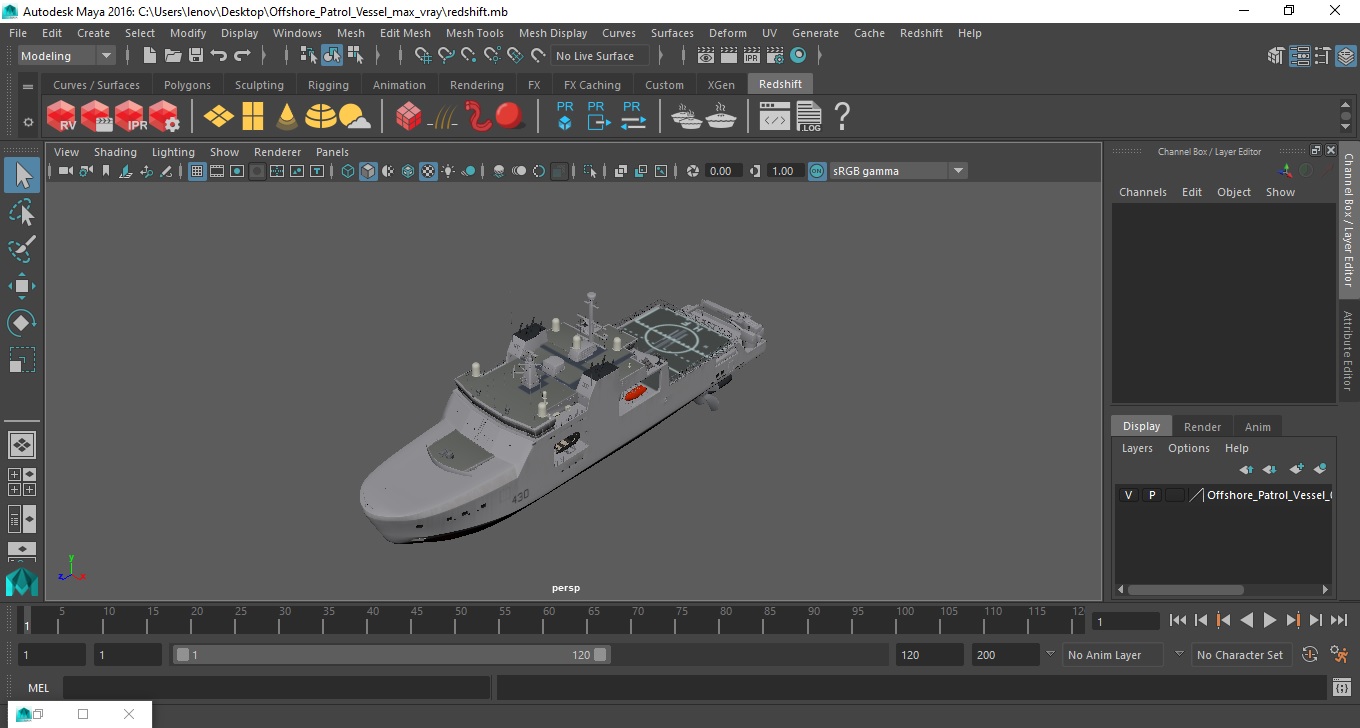Toggle layer playback P box
Screen dimensions: 1360x728
click(x=1152, y=495)
